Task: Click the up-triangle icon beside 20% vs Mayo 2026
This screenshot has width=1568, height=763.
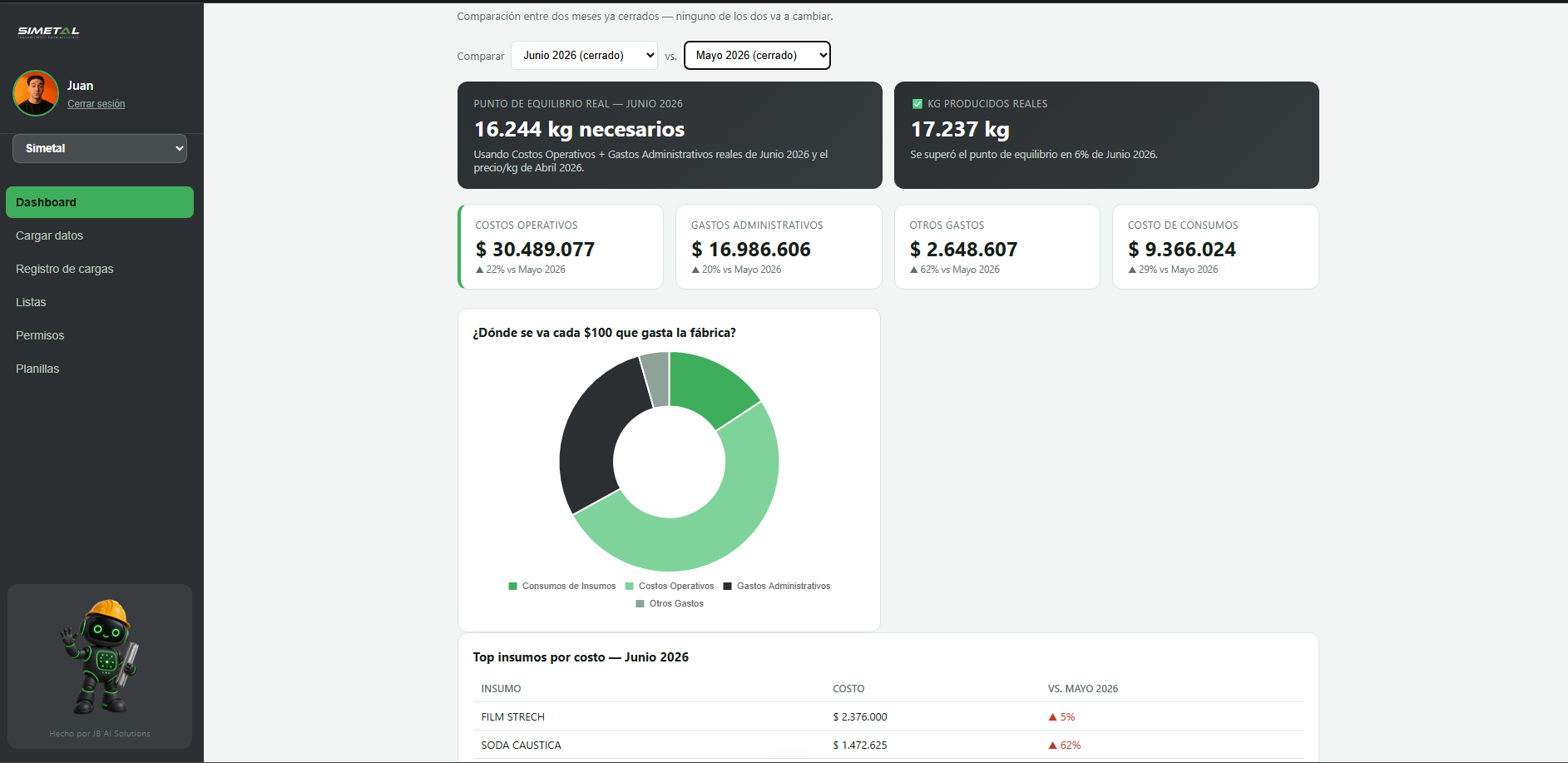Action: click(x=695, y=270)
